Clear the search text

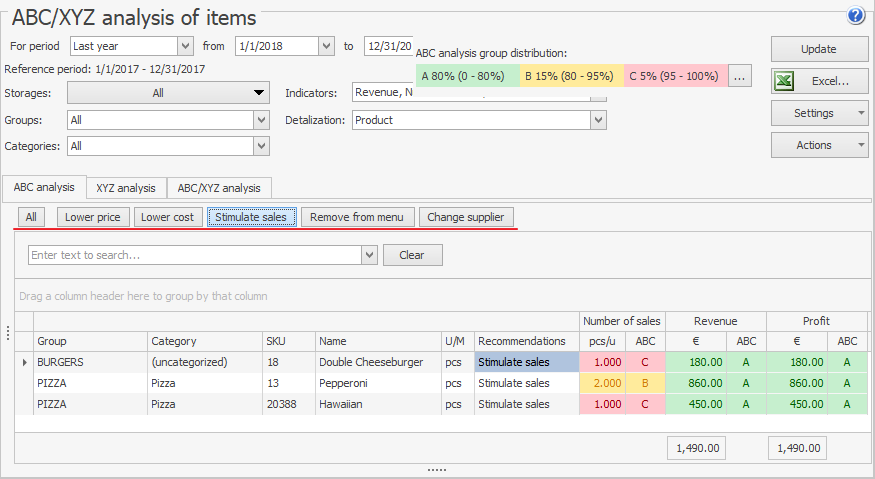pos(412,255)
